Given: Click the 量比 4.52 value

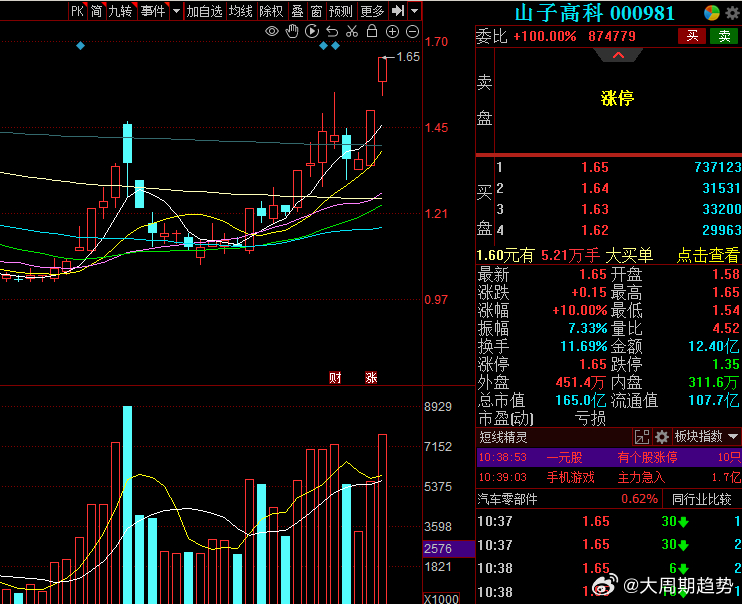Looking at the screenshot, I should coord(725,329).
